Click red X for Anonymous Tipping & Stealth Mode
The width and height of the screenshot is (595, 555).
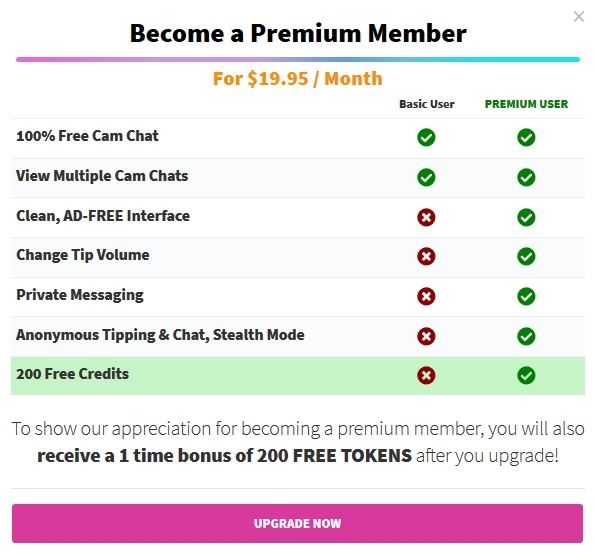(426, 336)
